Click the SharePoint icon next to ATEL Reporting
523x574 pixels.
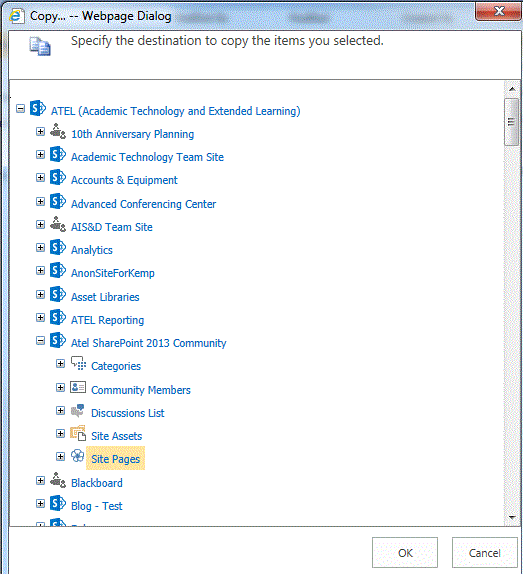click(58, 317)
